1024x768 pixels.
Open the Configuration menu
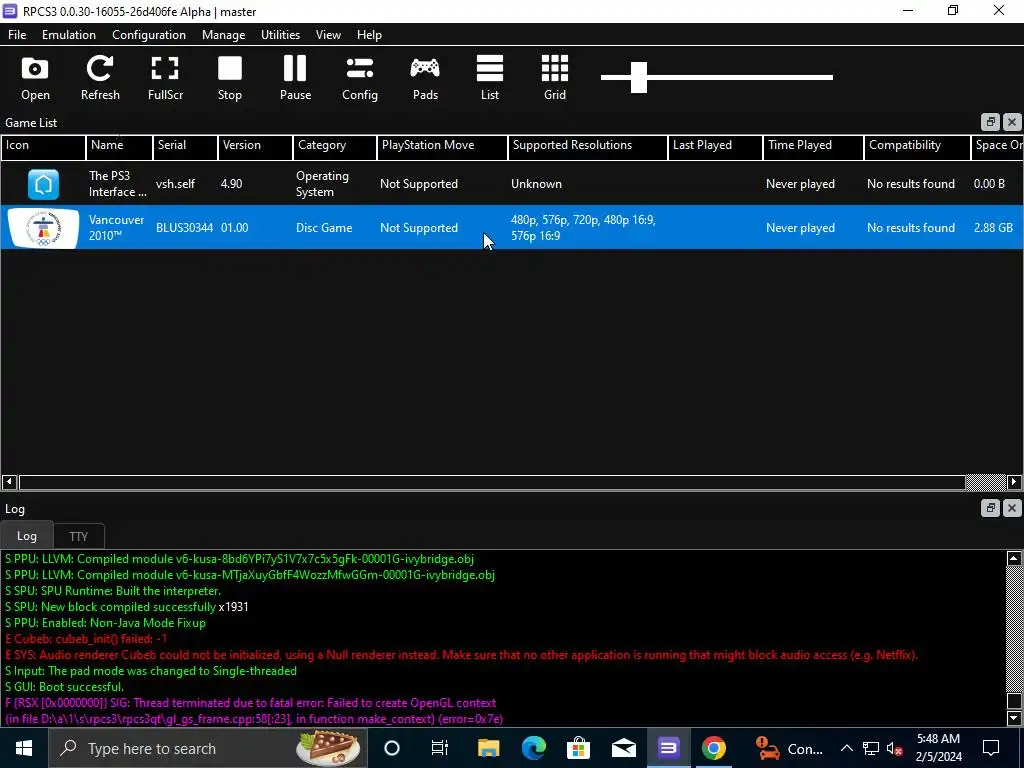coord(149,35)
